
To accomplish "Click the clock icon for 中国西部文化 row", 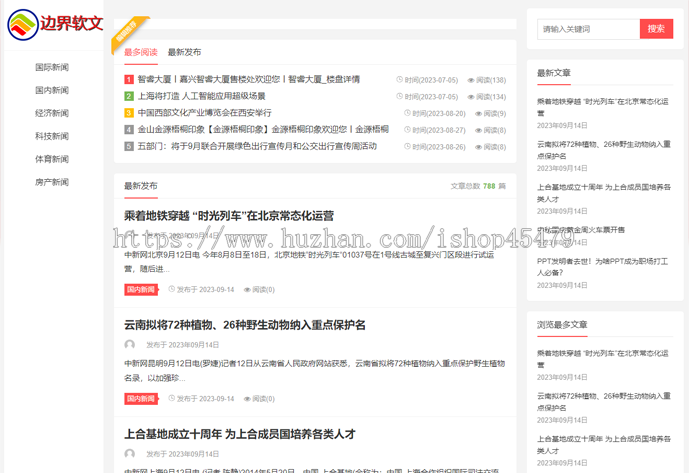I will pos(407,113).
